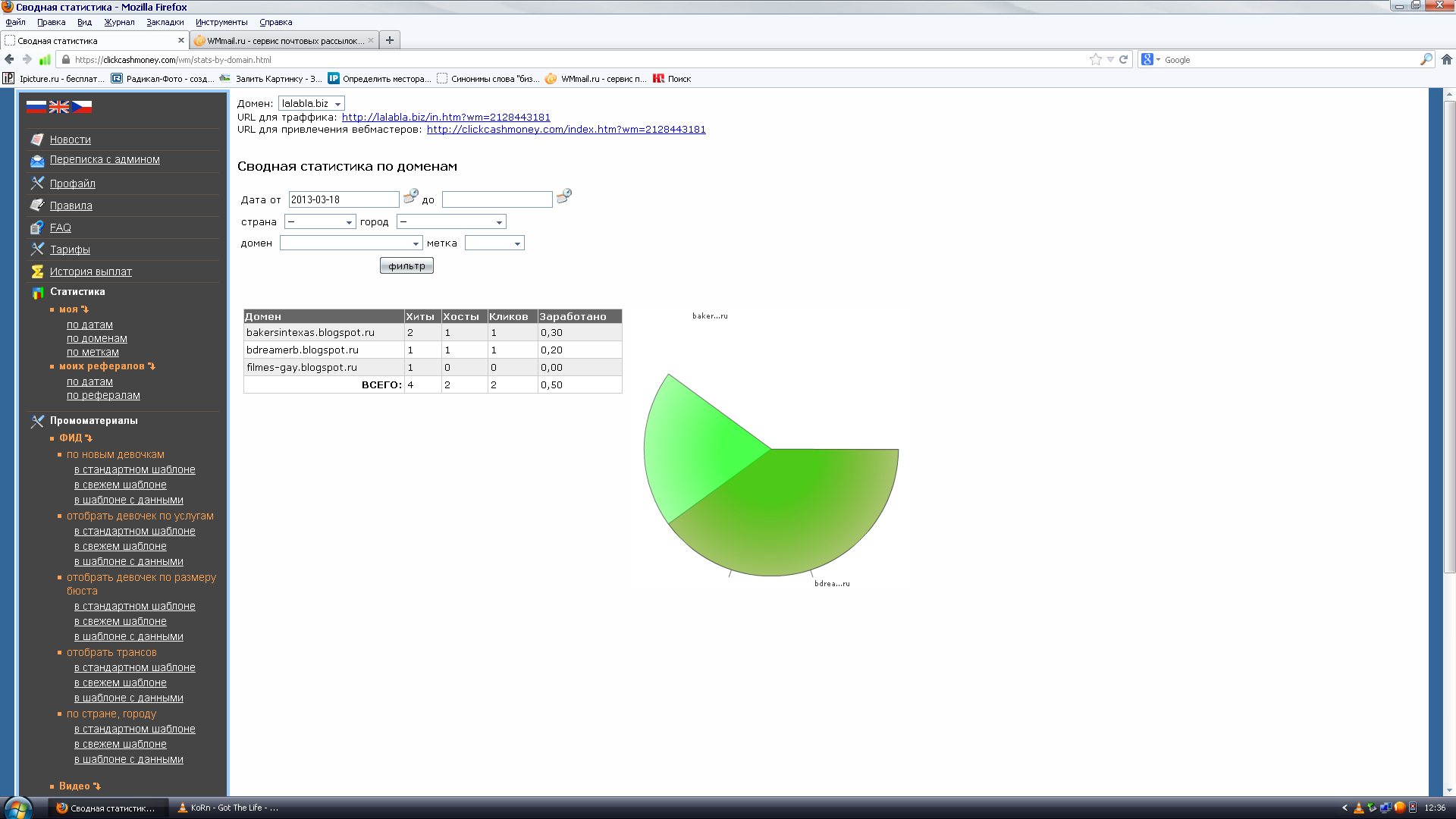Switch site language to English flag
Screen dimensions: 1456x819
click(x=58, y=107)
